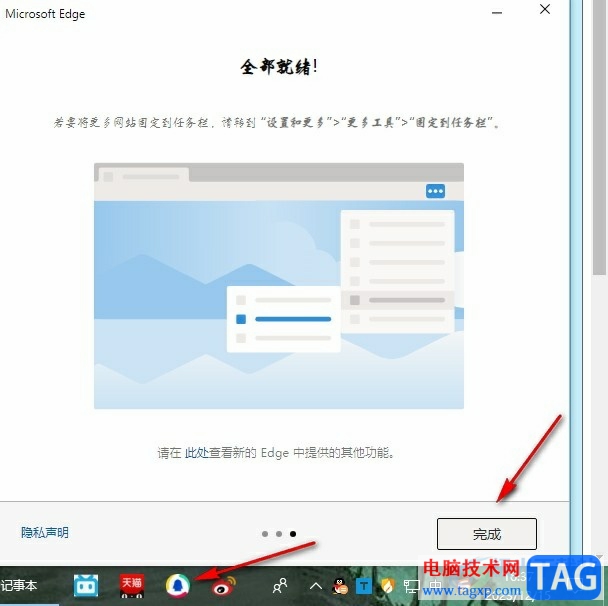Open the 此处 link about Edge features
The height and width of the screenshot is (606, 608).
tap(197, 452)
